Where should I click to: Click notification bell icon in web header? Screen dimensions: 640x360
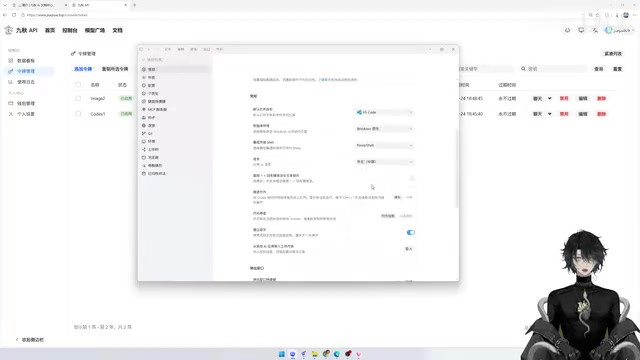pyautogui.click(x=567, y=30)
